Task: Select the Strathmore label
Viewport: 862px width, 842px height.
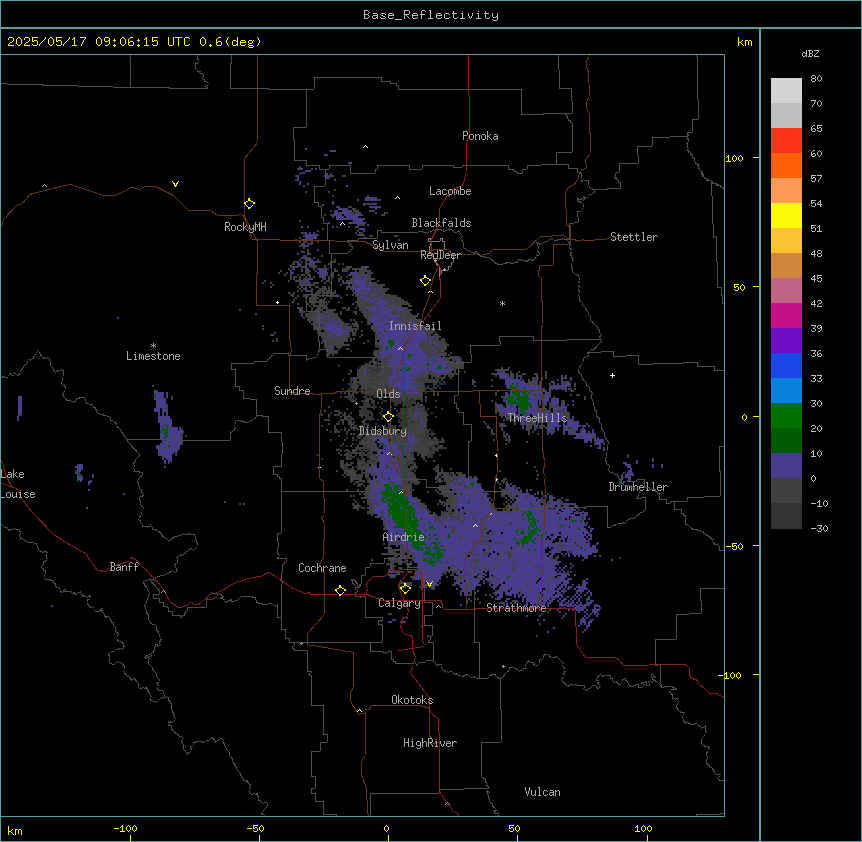Action: (x=516, y=608)
